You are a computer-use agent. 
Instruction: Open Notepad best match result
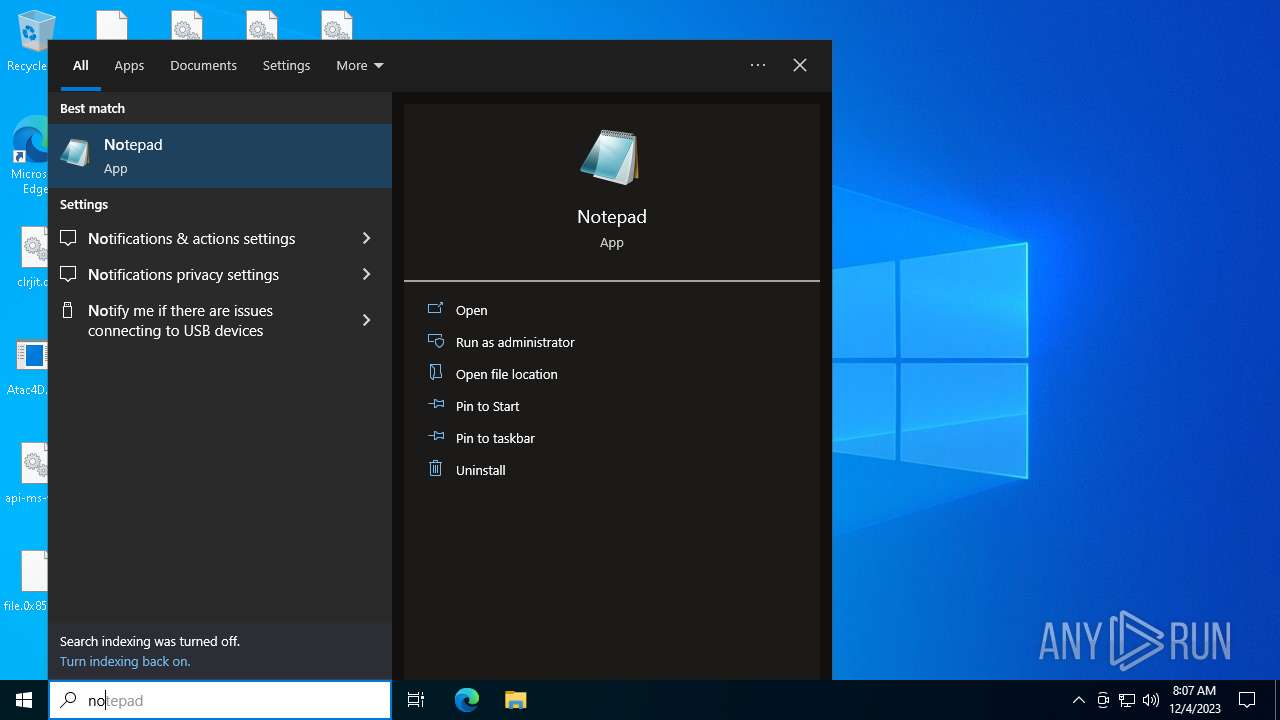point(220,156)
